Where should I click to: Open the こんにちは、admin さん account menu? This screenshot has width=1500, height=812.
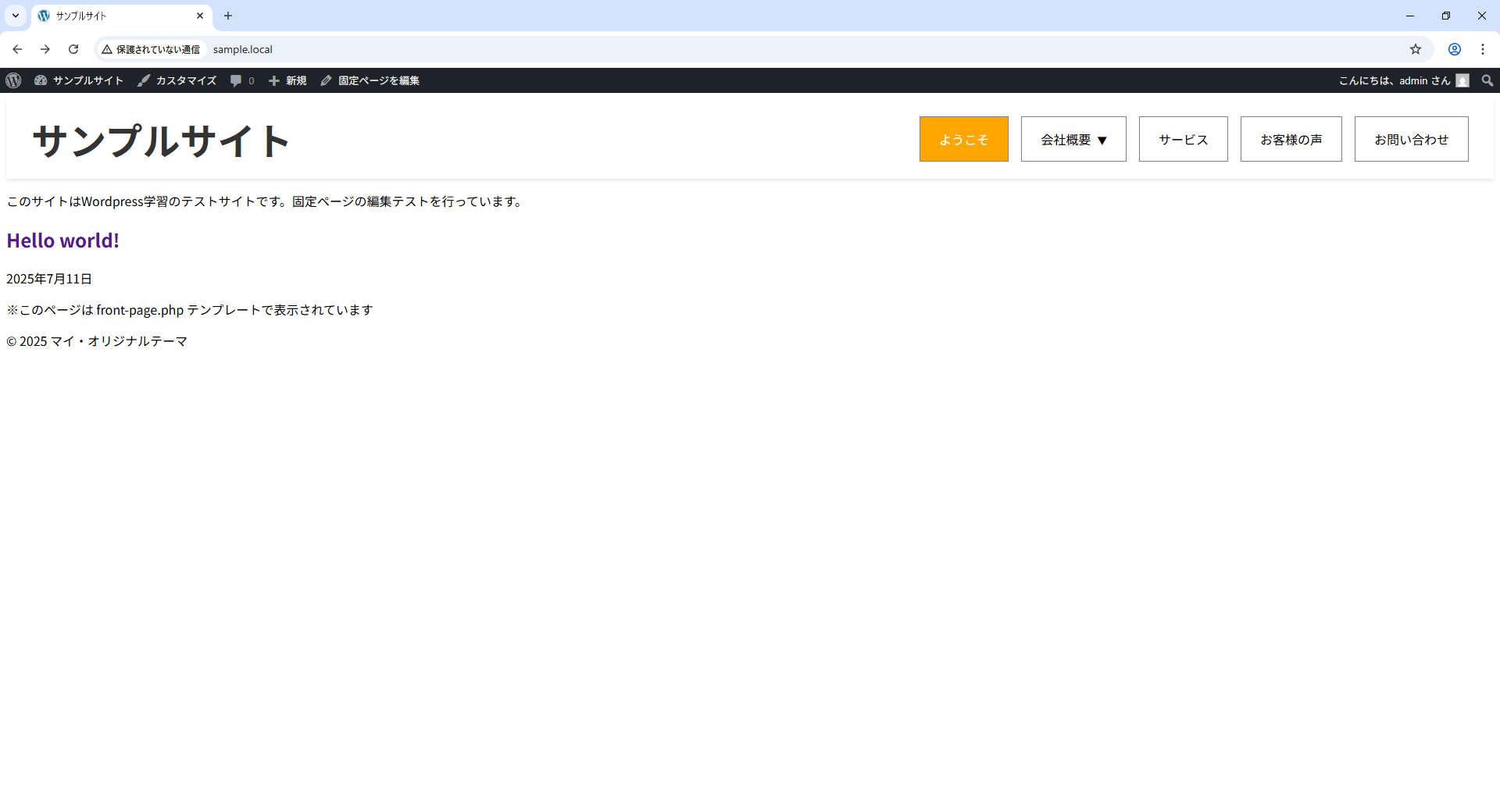[1404, 80]
